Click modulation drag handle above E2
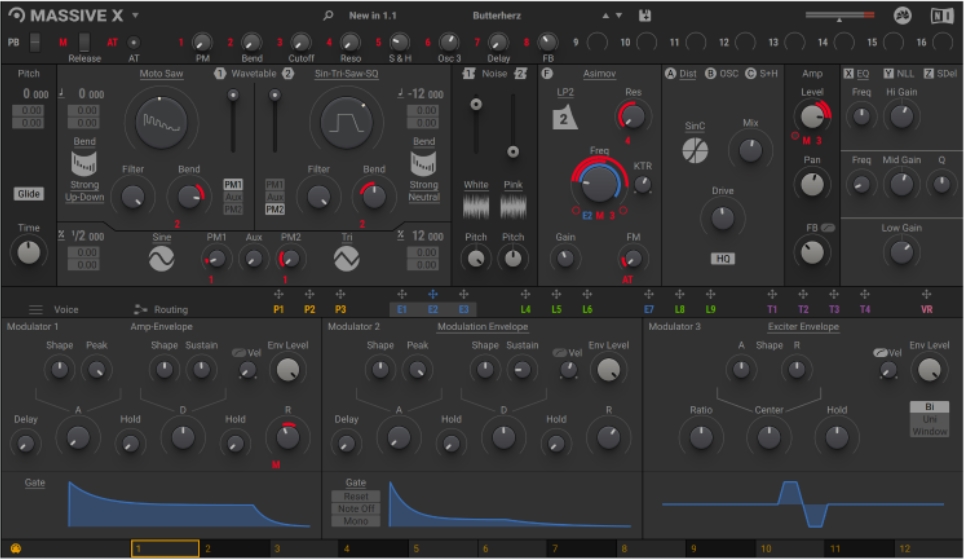The width and height of the screenshot is (964, 559). point(433,295)
